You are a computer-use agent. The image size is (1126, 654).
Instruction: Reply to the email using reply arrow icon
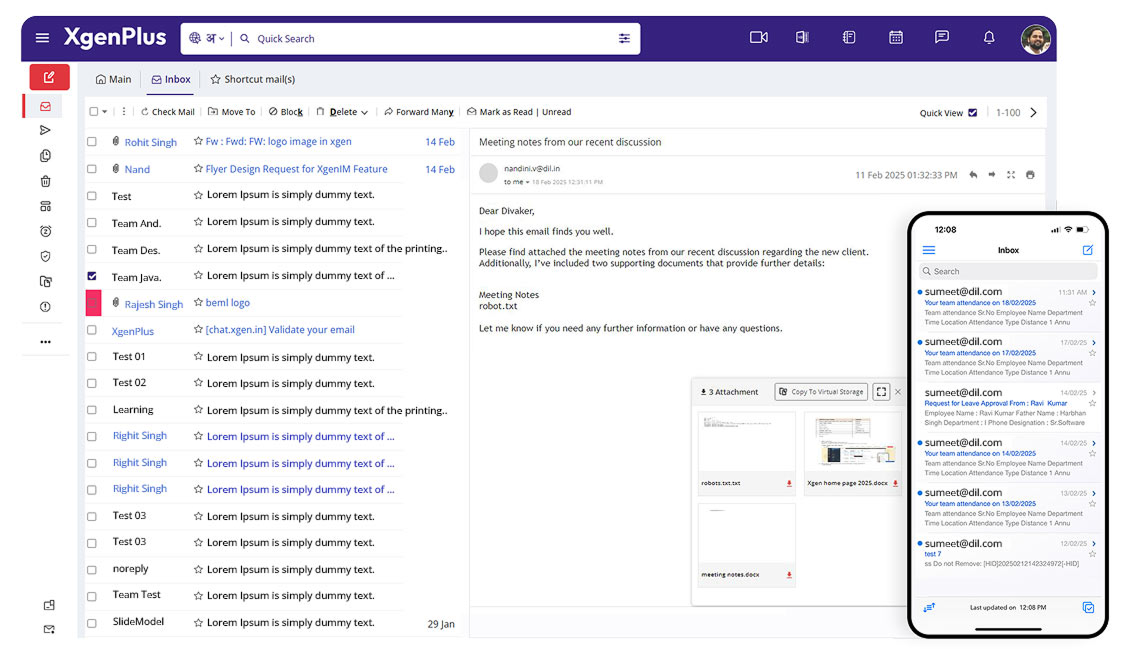coord(972,174)
